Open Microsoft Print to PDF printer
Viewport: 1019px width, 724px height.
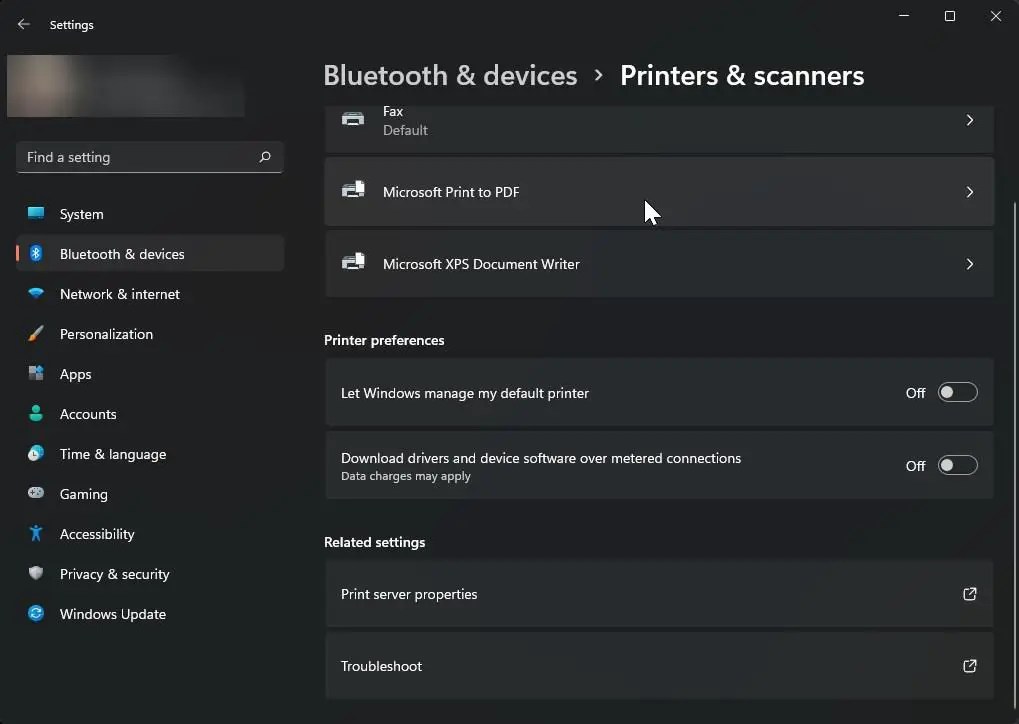click(659, 192)
